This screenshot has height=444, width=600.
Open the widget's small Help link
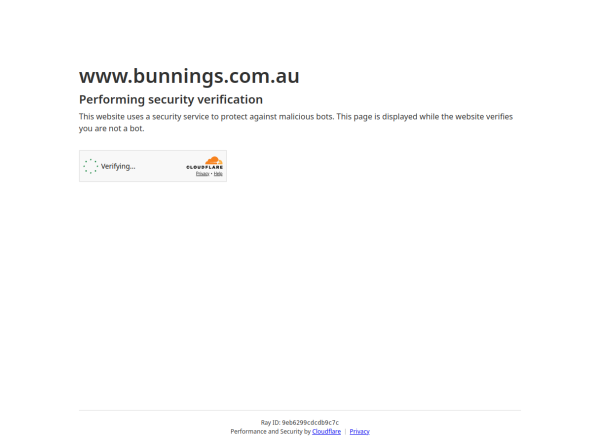[218, 174]
